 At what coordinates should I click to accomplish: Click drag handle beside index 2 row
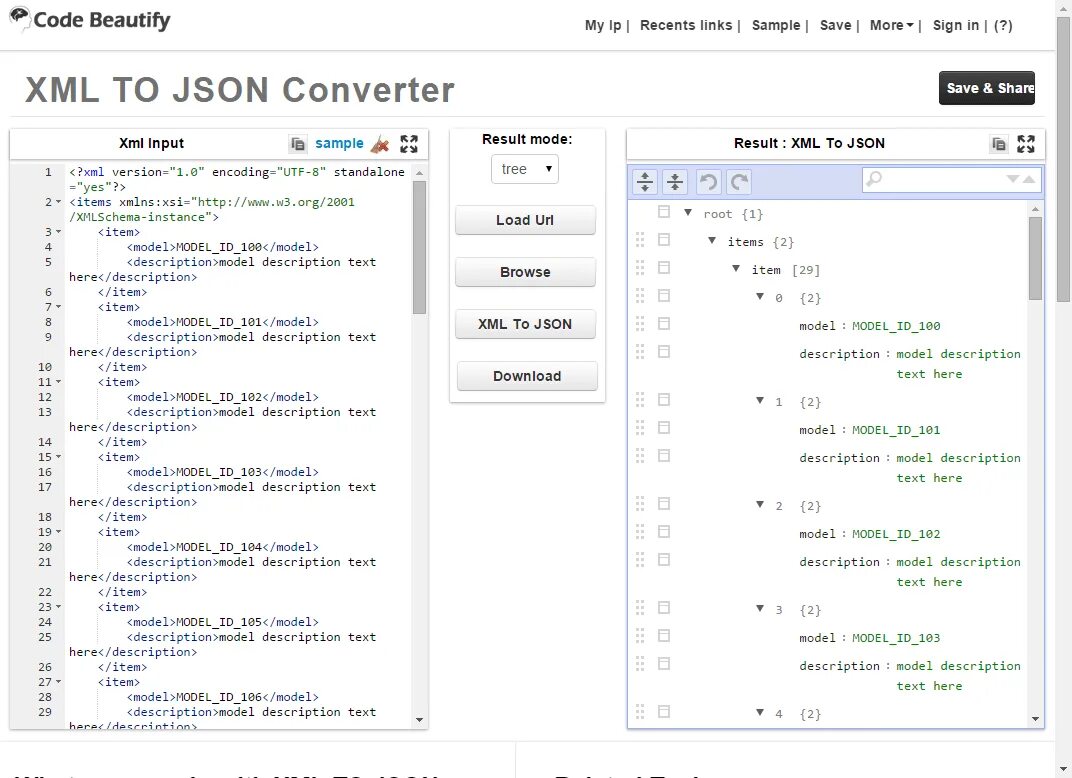coord(640,504)
